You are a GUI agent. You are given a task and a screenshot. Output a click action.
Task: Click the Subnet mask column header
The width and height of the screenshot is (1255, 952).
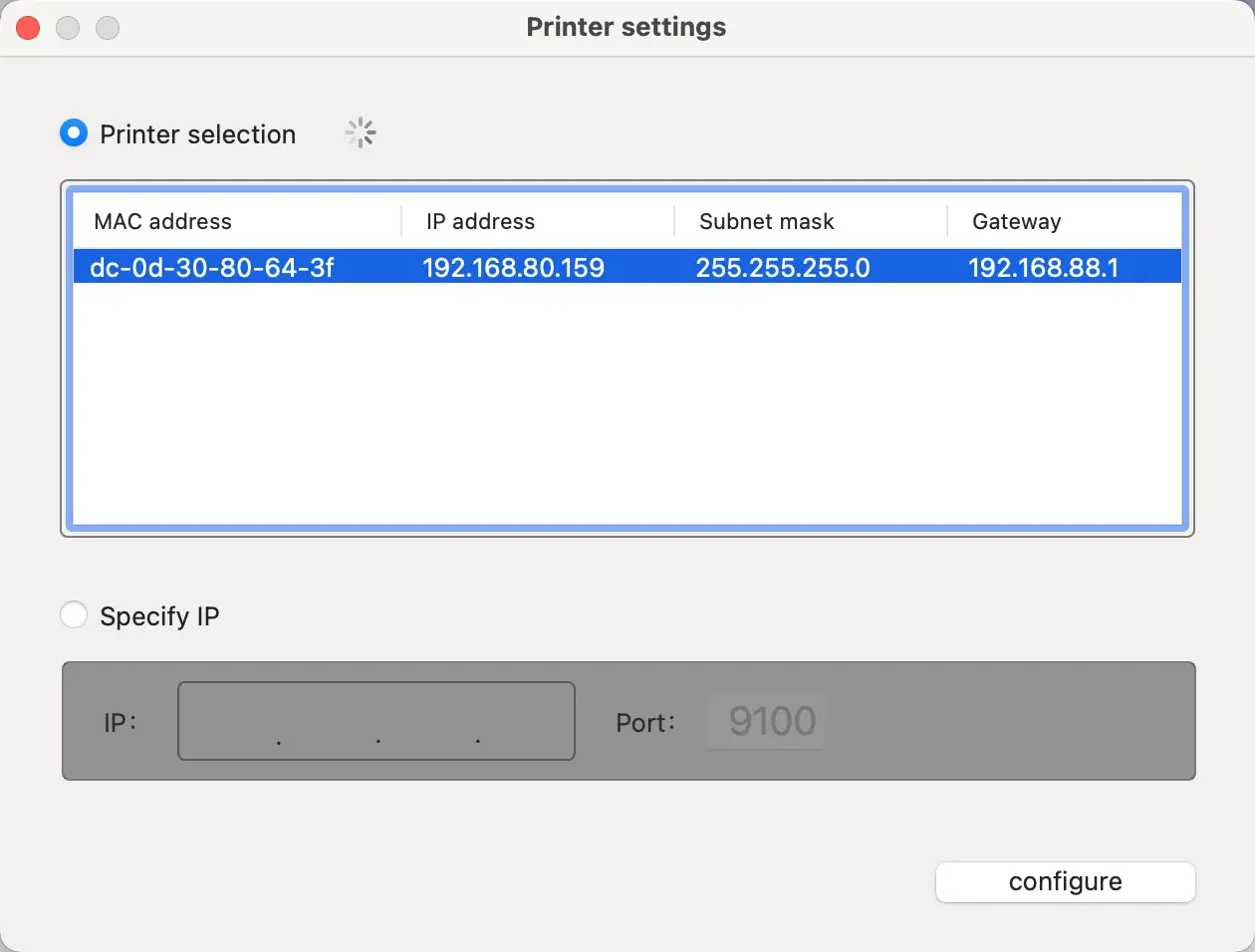point(766,221)
